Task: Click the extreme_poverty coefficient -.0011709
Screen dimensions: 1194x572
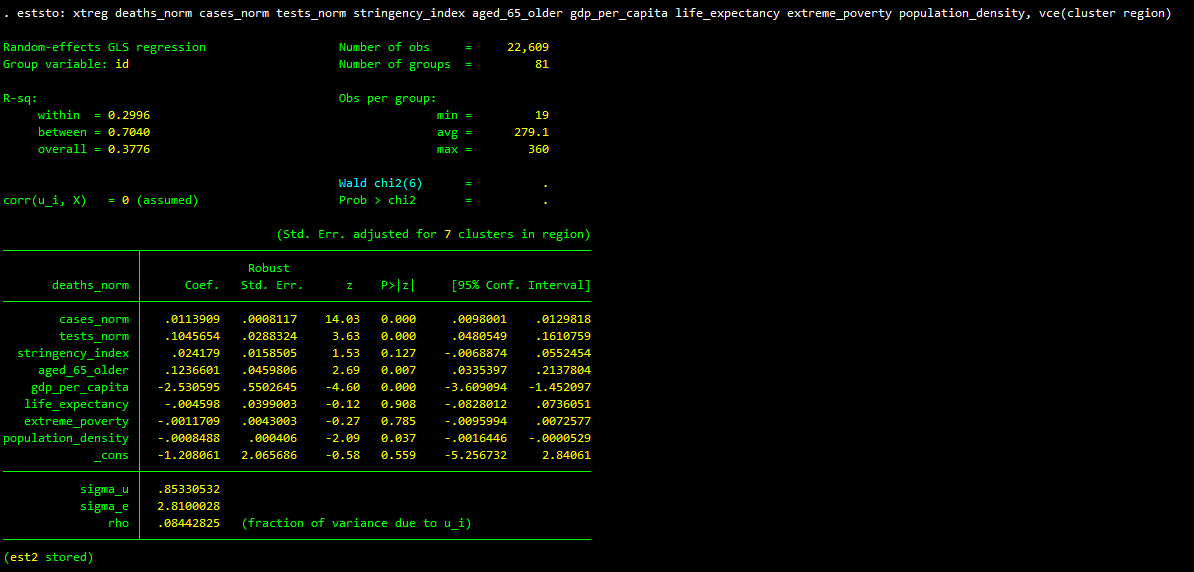Action: coord(188,421)
